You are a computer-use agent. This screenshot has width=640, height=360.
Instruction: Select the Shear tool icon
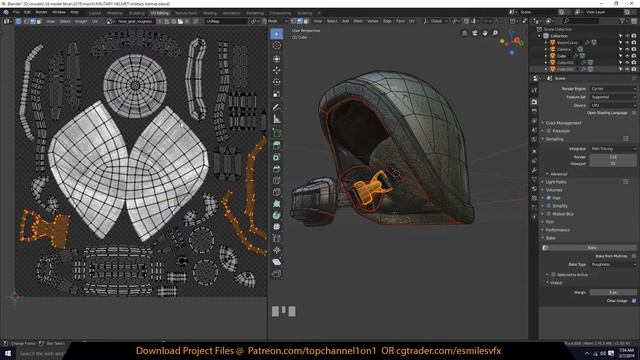tap(277, 262)
